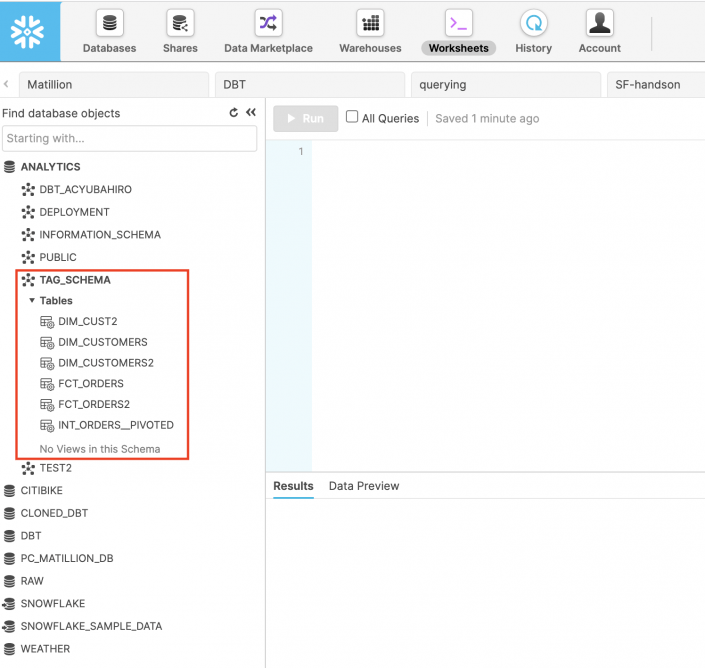Open the Account page
The height and width of the screenshot is (668, 705).
click(x=599, y=32)
